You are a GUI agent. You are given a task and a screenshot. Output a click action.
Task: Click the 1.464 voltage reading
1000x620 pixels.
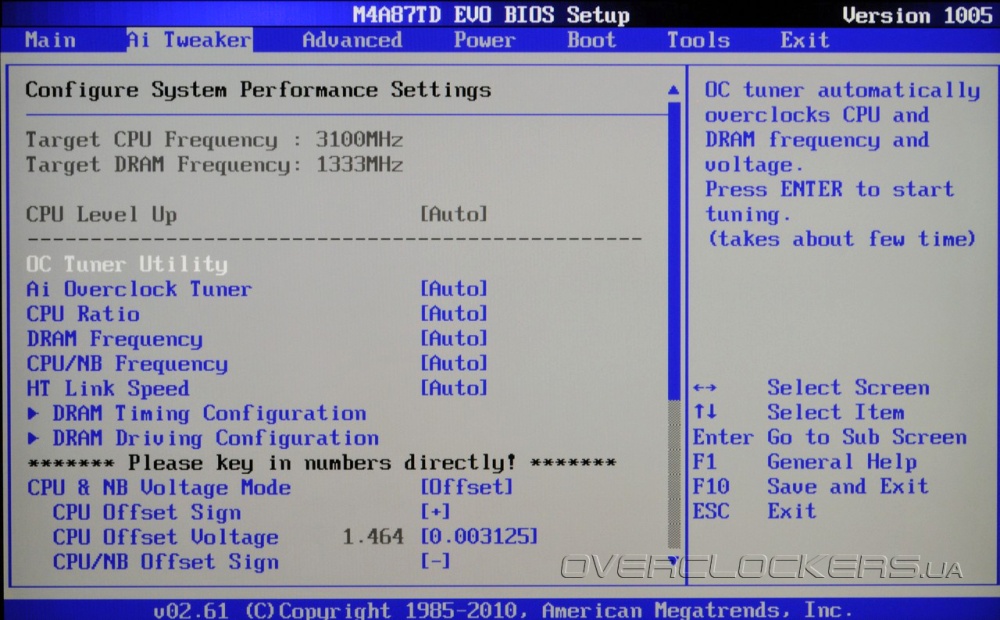click(x=373, y=536)
